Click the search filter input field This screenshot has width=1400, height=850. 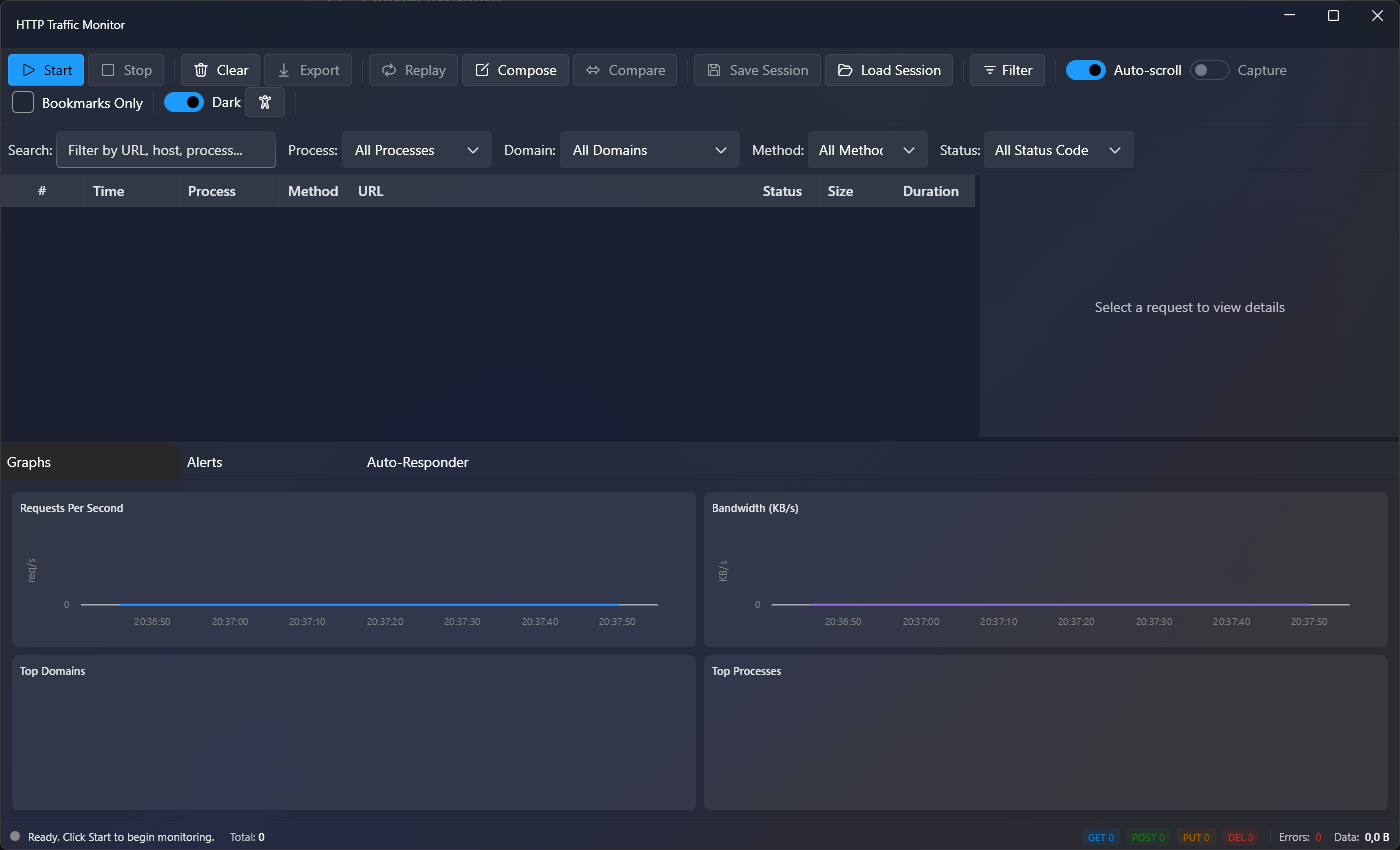[x=166, y=150]
